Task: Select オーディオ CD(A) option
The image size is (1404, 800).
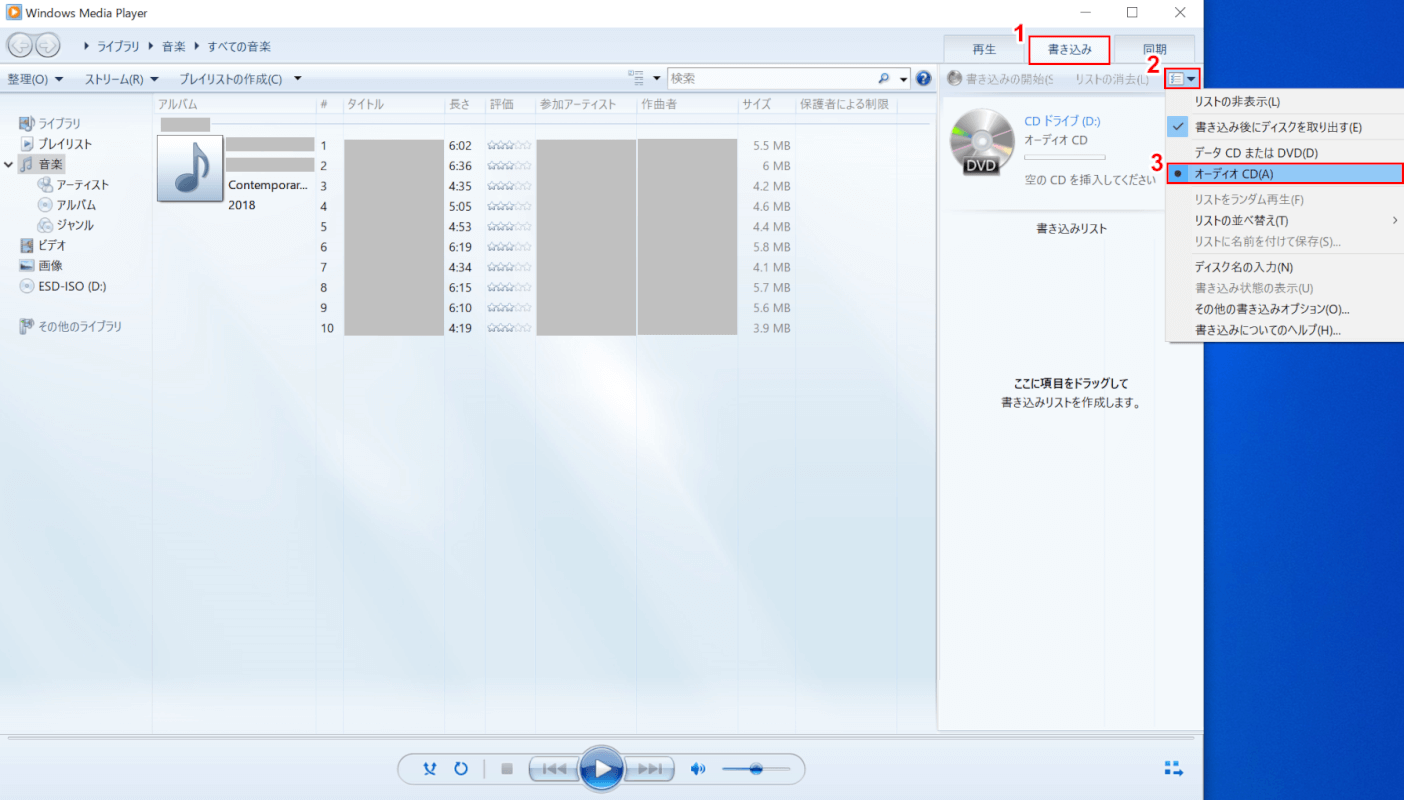Action: click(1285, 173)
